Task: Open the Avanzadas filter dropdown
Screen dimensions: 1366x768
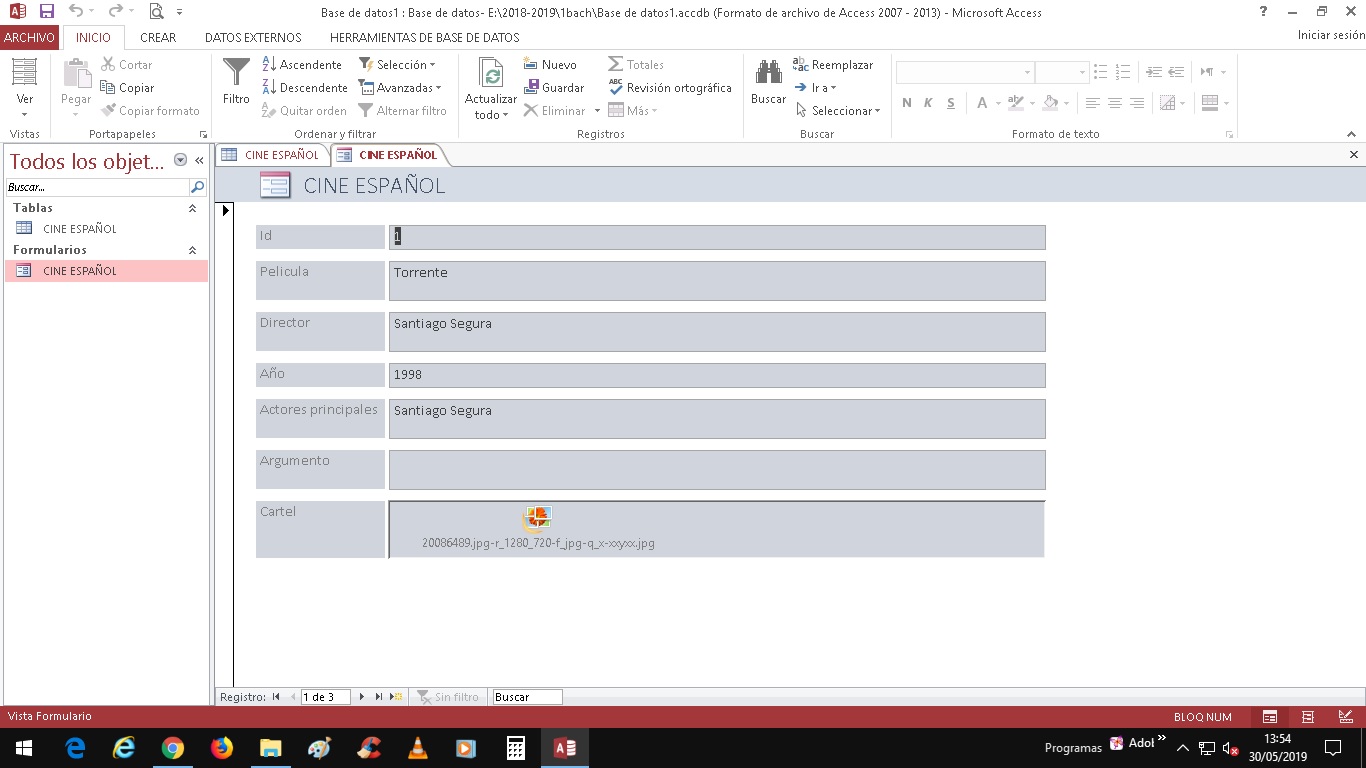Action: [400, 87]
